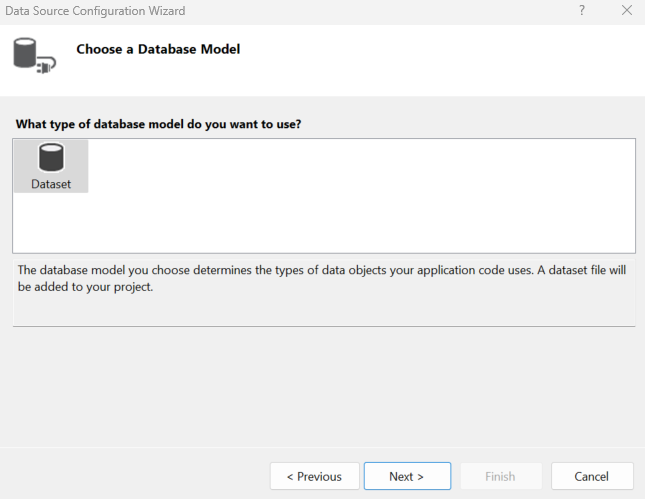Go back with the Previous button
The height and width of the screenshot is (499, 645).
(314, 476)
